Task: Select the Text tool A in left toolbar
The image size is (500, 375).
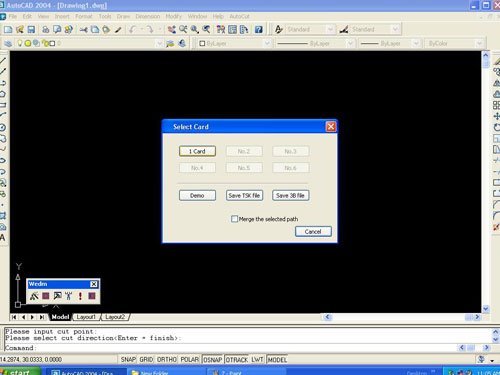Action: (3, 238)
